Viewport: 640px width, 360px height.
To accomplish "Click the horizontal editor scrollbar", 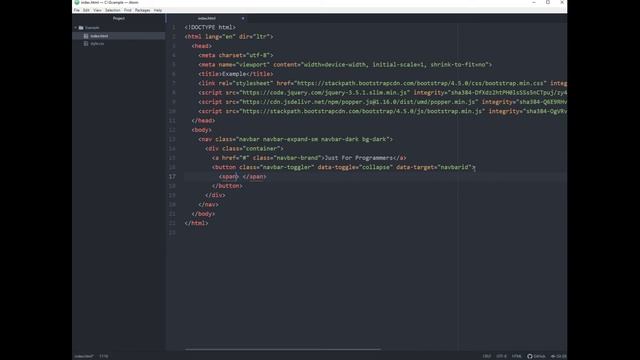I will pyautogui.click(x=282, y=349).
